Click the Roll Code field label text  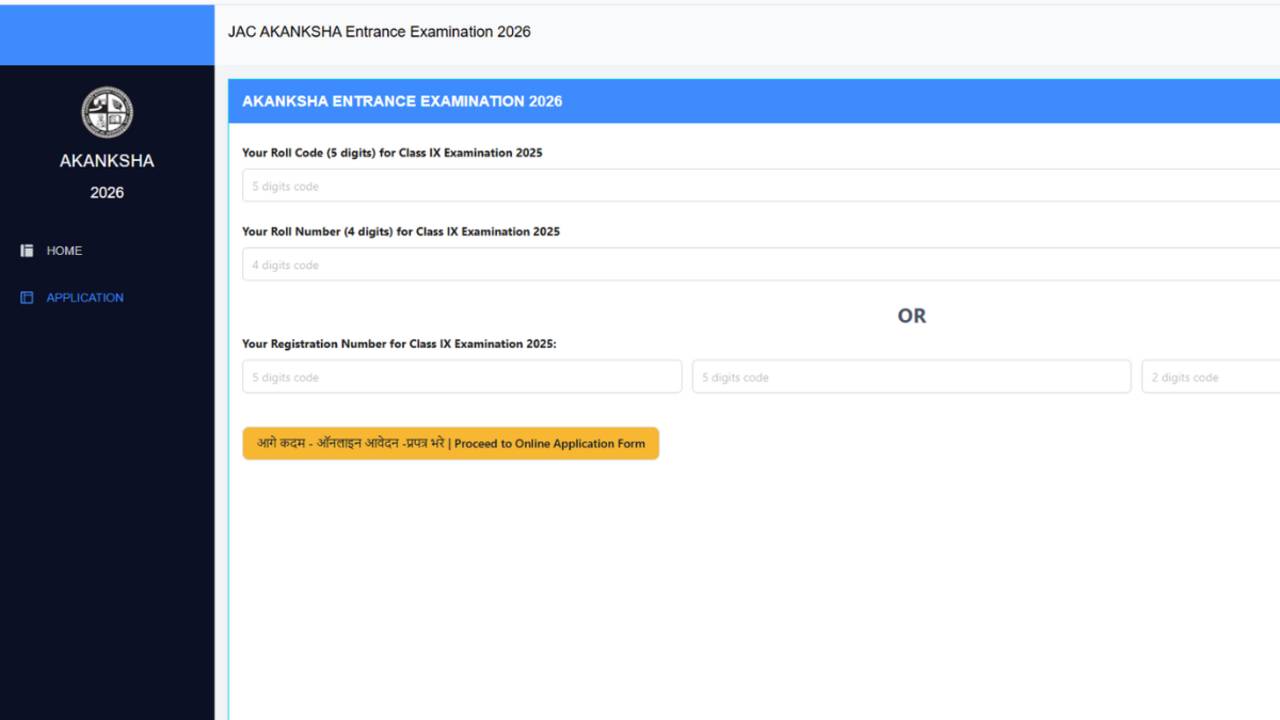393,152
